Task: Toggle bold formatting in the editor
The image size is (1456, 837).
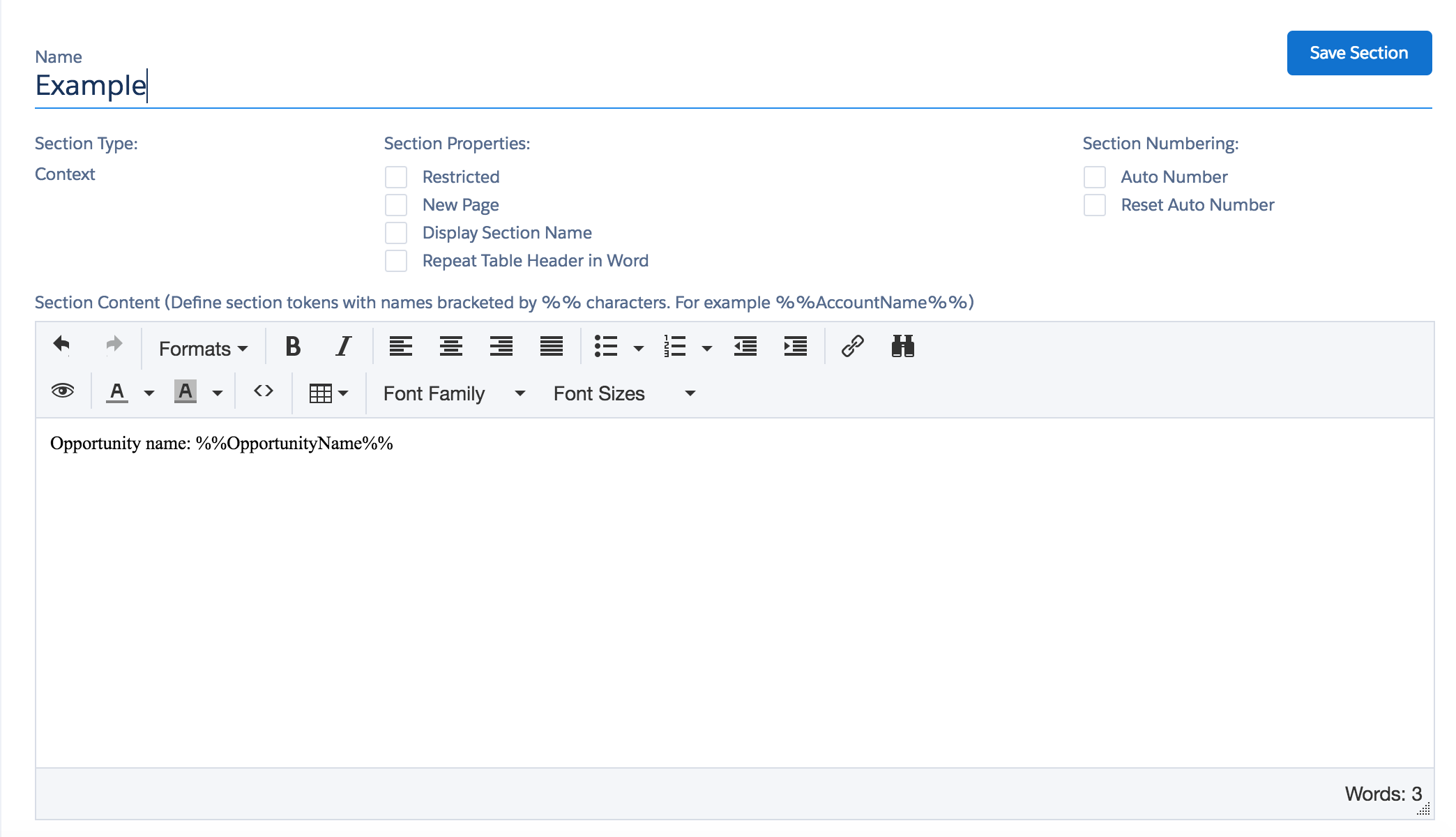Action: pyautogui.click(x=293, y=347)
